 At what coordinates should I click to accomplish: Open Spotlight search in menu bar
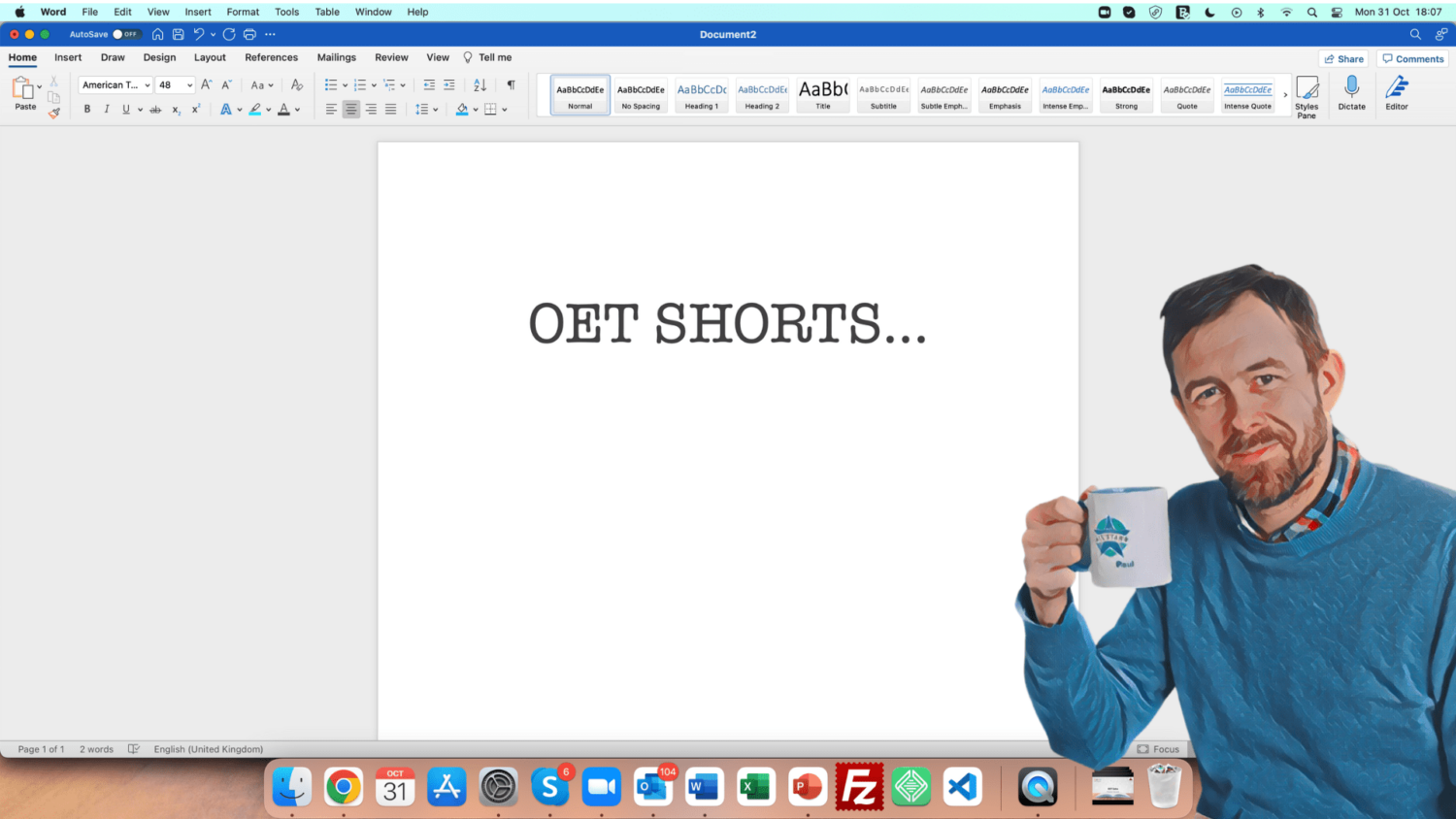coord(1312,12)
